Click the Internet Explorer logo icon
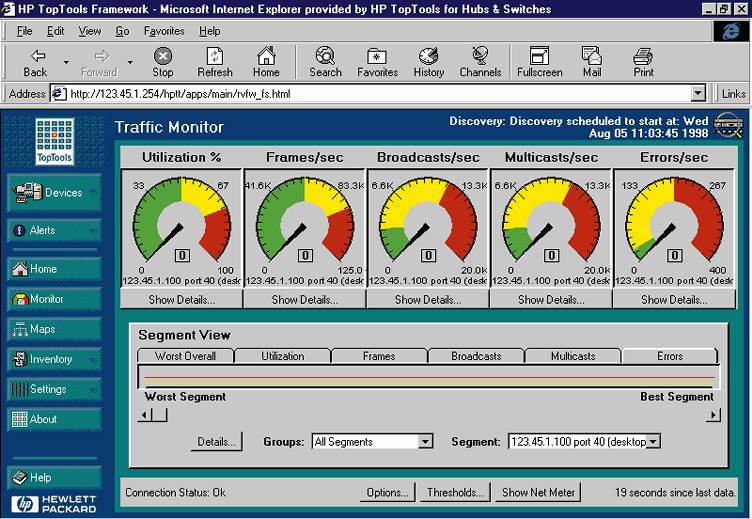 (x=730, y=32)
